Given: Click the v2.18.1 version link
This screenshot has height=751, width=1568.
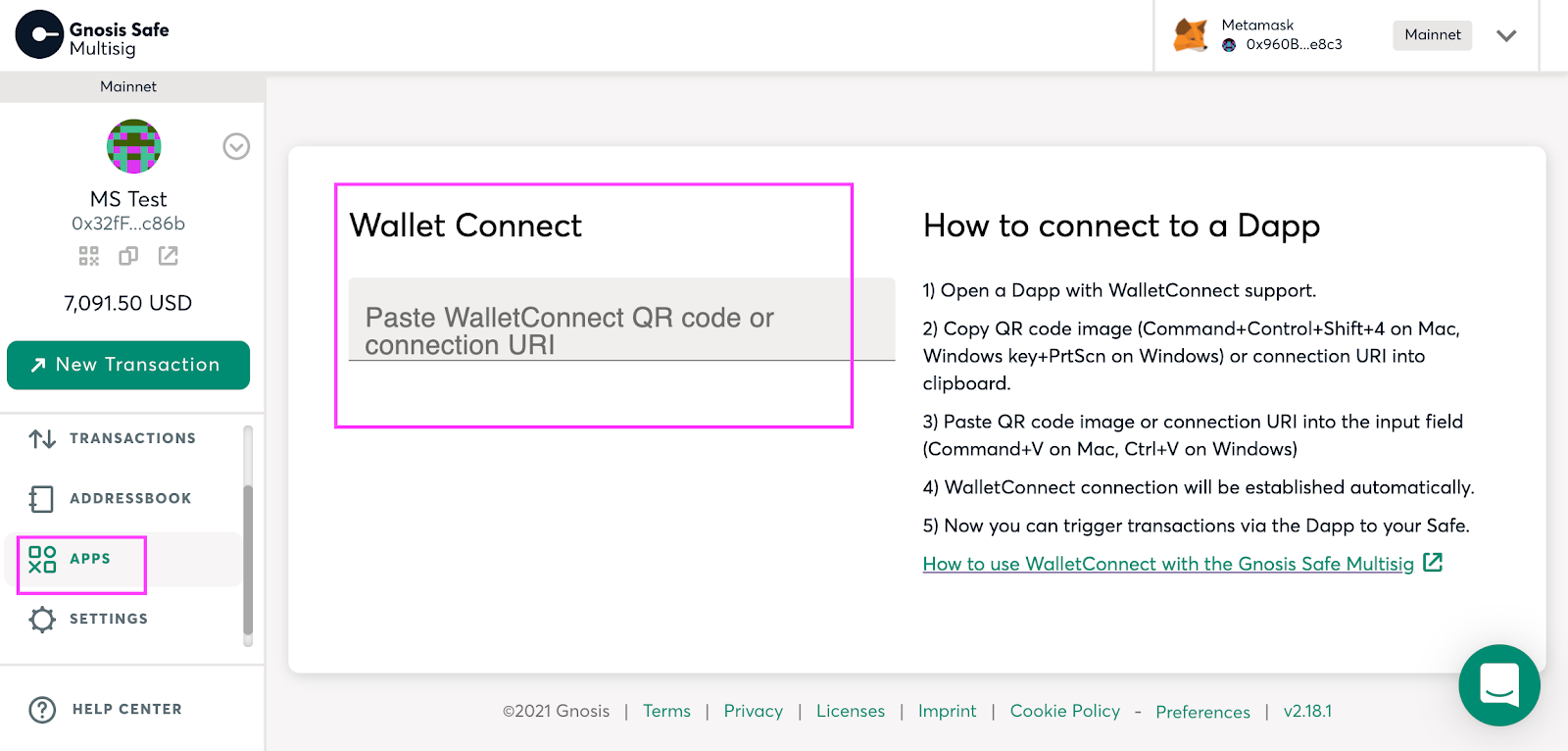Looking at the screenshot, I should [1307, 711].
